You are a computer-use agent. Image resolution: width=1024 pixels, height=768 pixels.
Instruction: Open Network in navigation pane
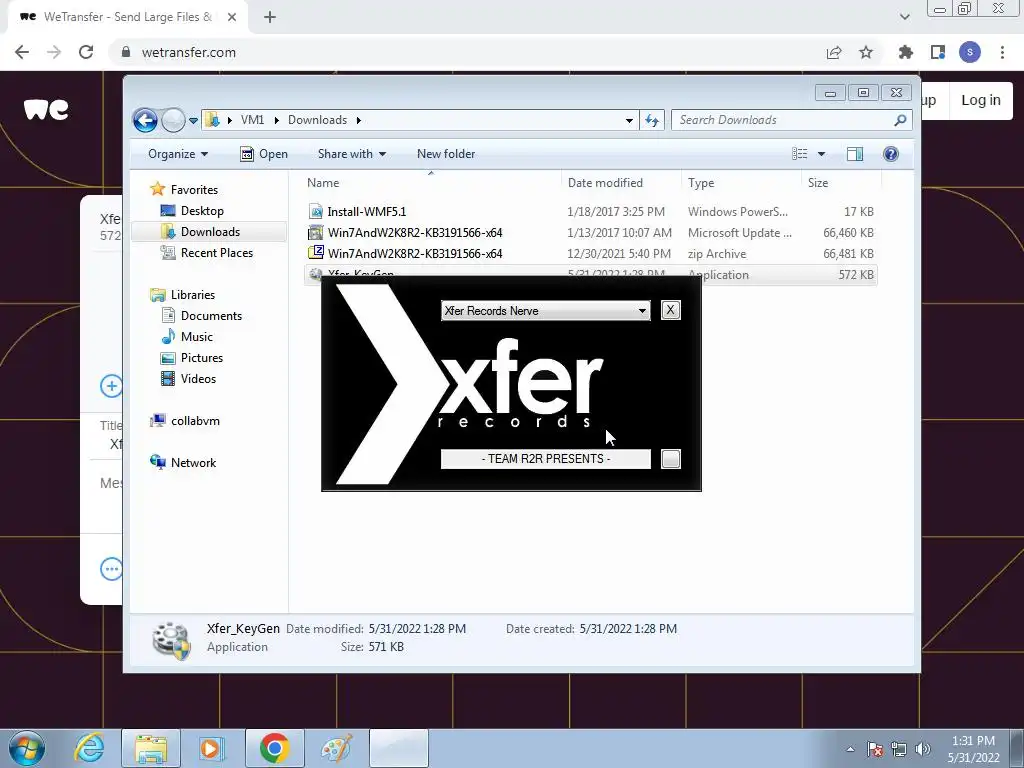tap(193, 462)
